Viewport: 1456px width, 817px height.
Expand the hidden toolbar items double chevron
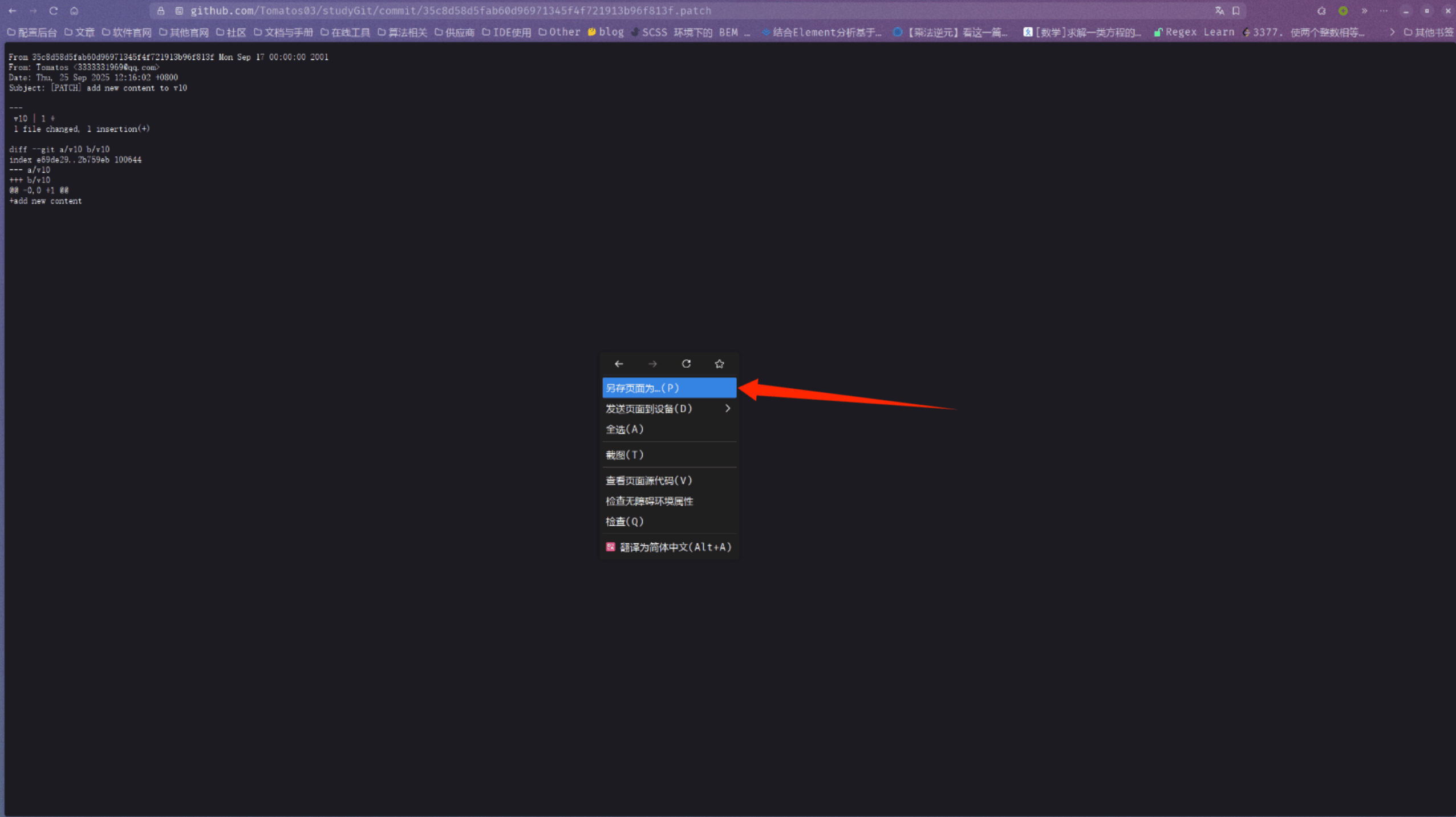click(x=1364, y=11)
